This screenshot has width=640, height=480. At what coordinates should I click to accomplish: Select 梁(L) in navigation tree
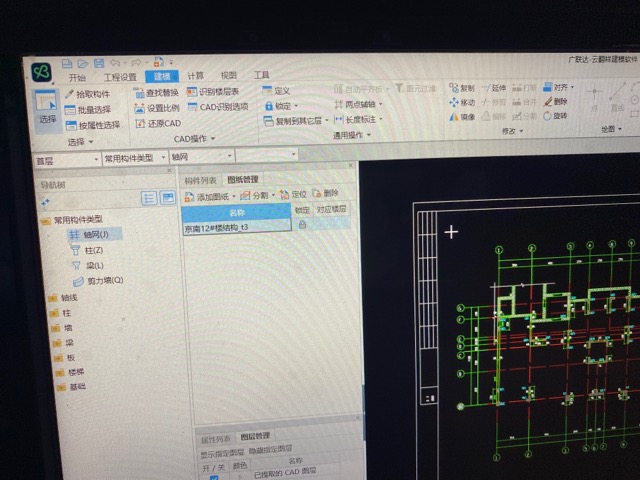click(x=88, y=266)
